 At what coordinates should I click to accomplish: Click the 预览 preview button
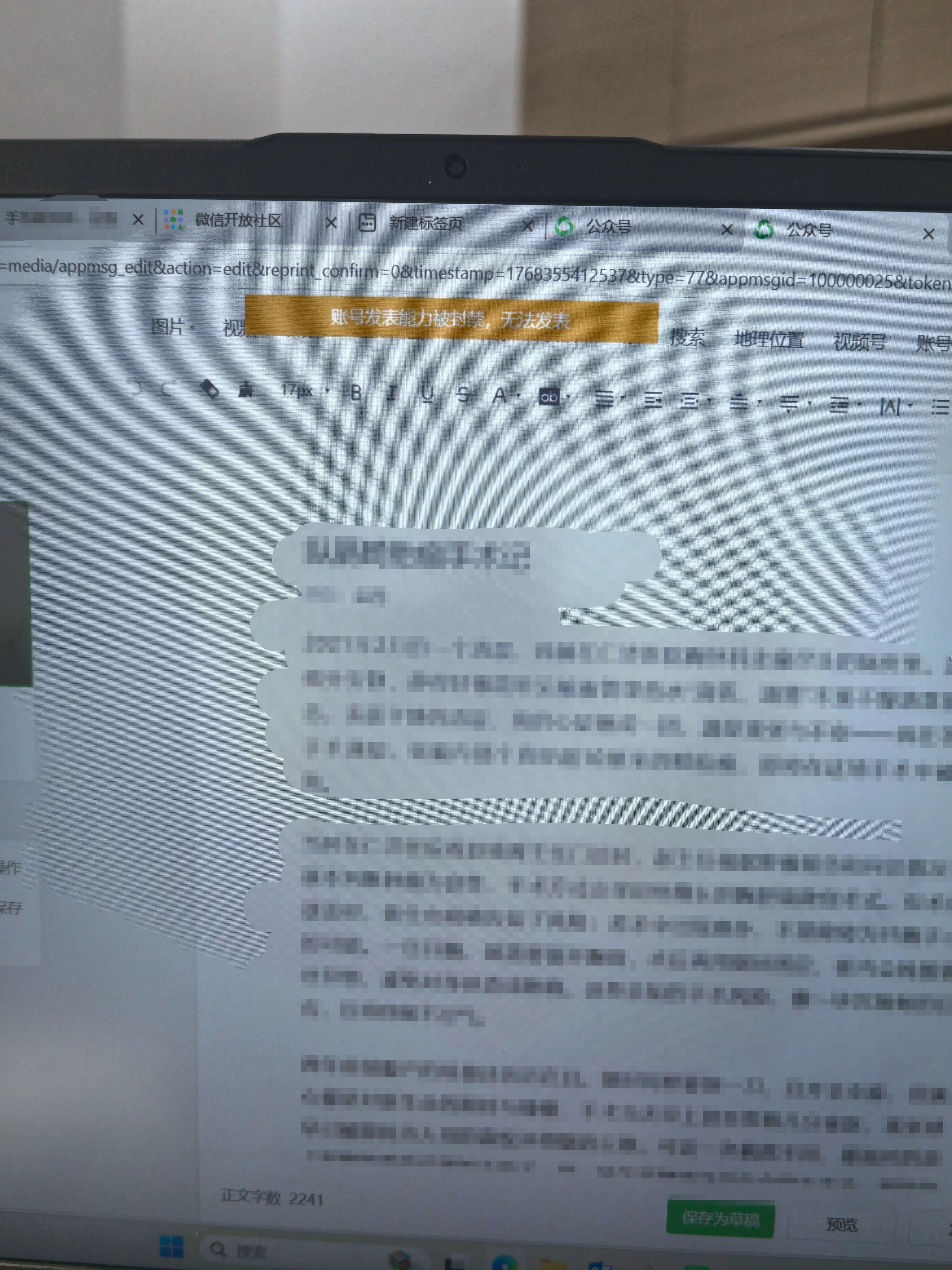tap(841, 1224)
